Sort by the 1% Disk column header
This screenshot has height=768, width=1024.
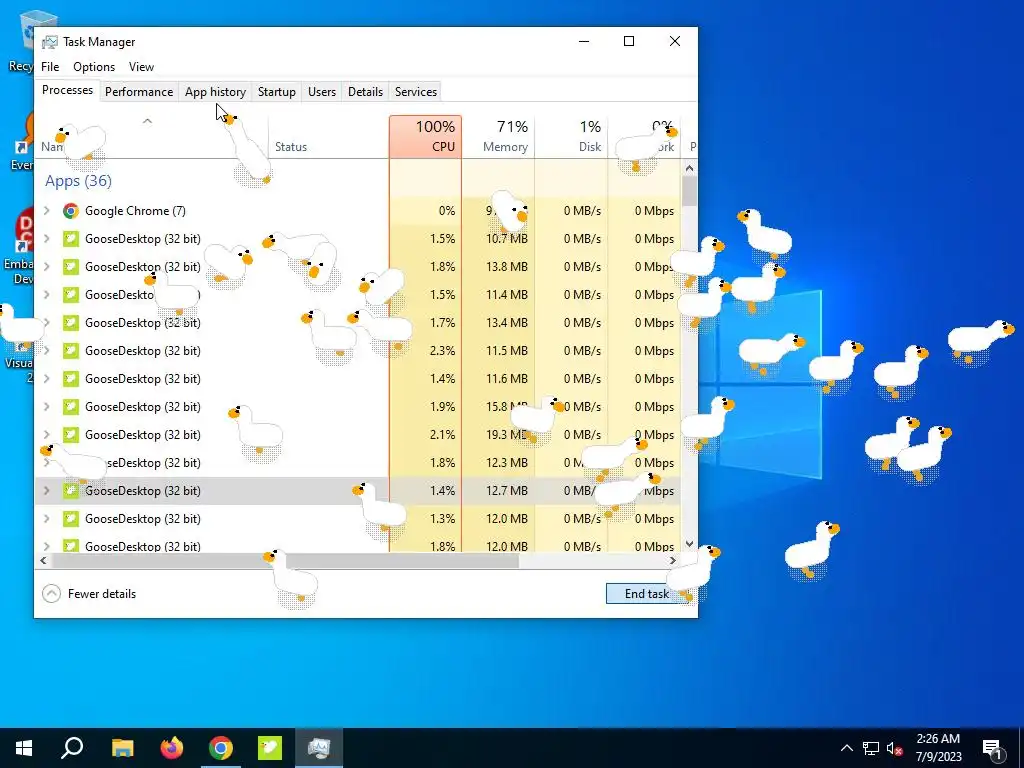(x=571, y=136)
